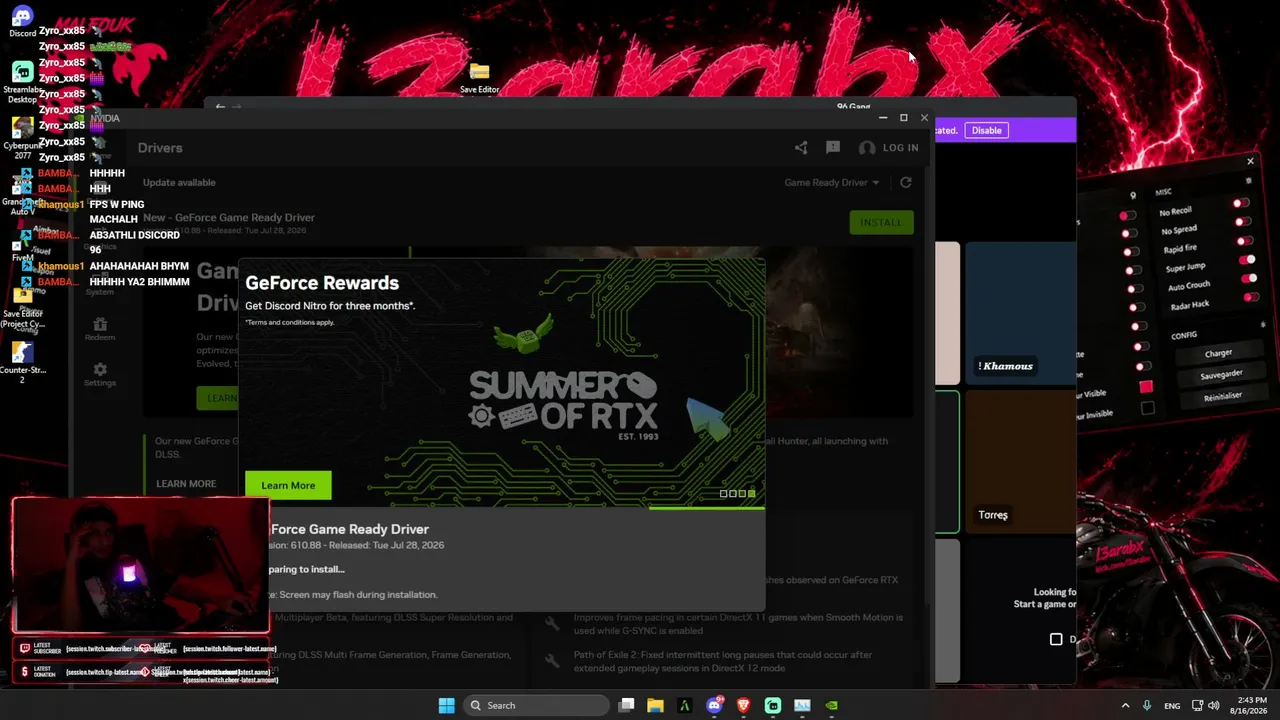1280x720 pixels.
Task: Open the FiveM desktop shortcut
Action: [x=22, y=248]
